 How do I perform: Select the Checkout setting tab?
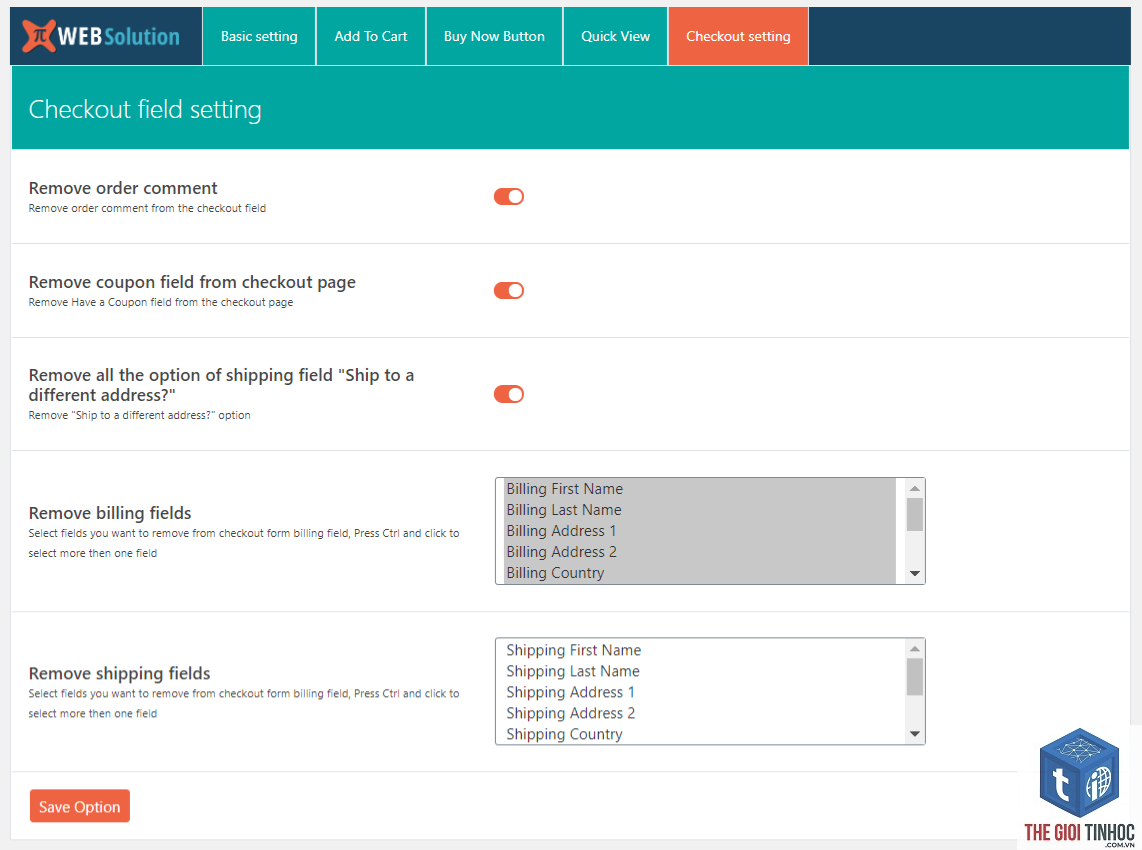coord(738,36)
